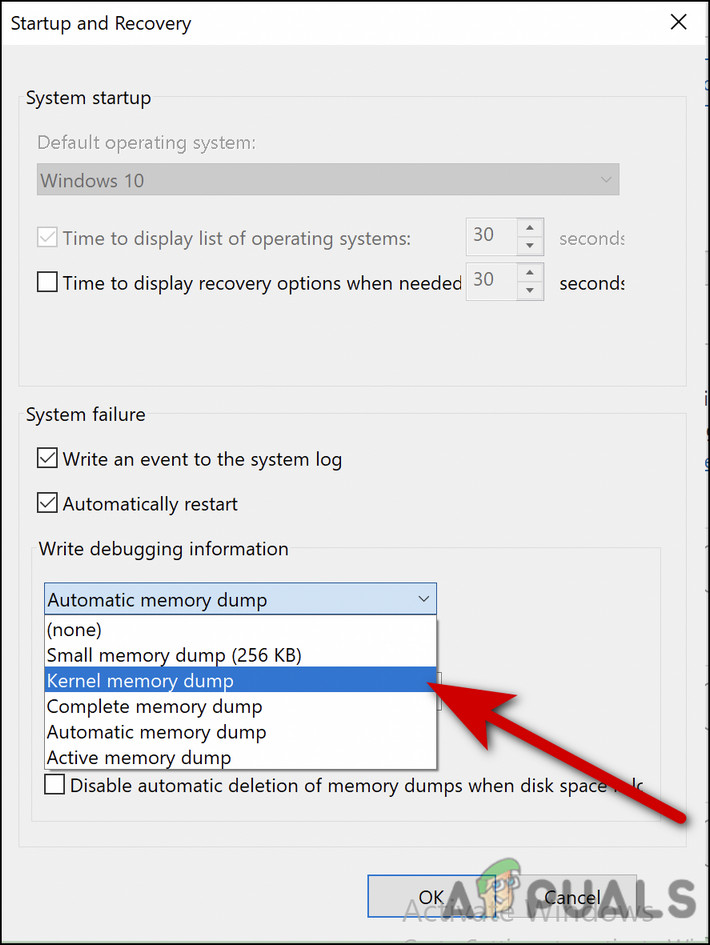This screenshot has width=710, height=945.
Task: Disable Automatically restart
Action: (x=47, y=503)
